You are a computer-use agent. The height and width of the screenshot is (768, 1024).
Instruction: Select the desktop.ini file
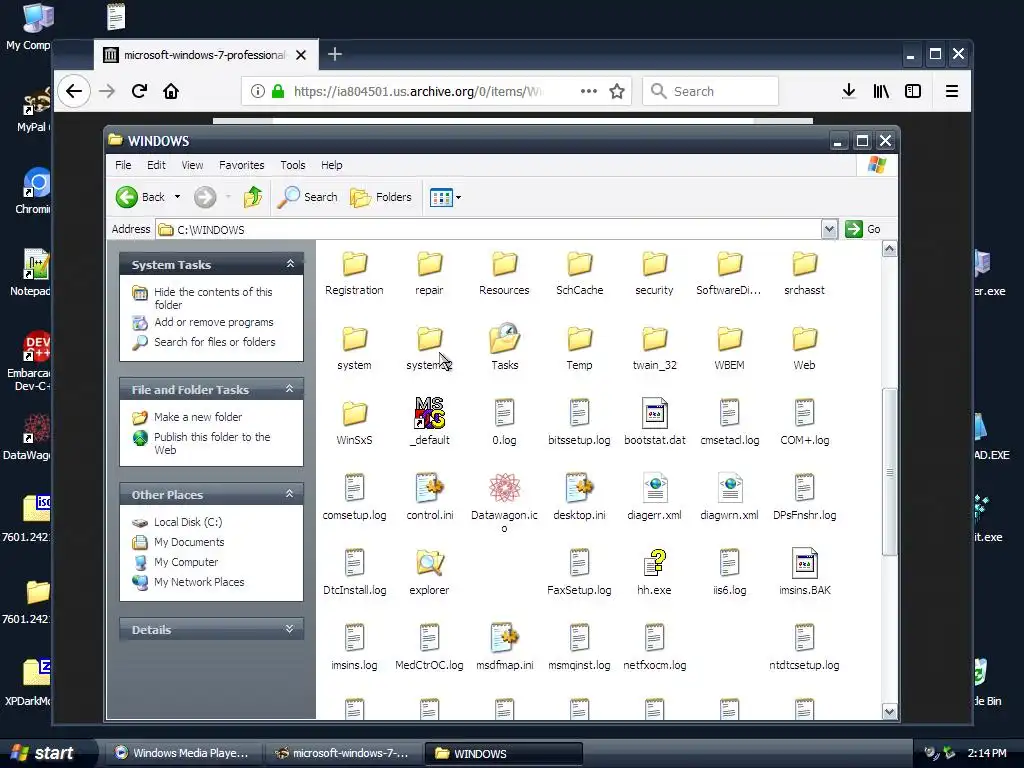[x=579, y=497]
